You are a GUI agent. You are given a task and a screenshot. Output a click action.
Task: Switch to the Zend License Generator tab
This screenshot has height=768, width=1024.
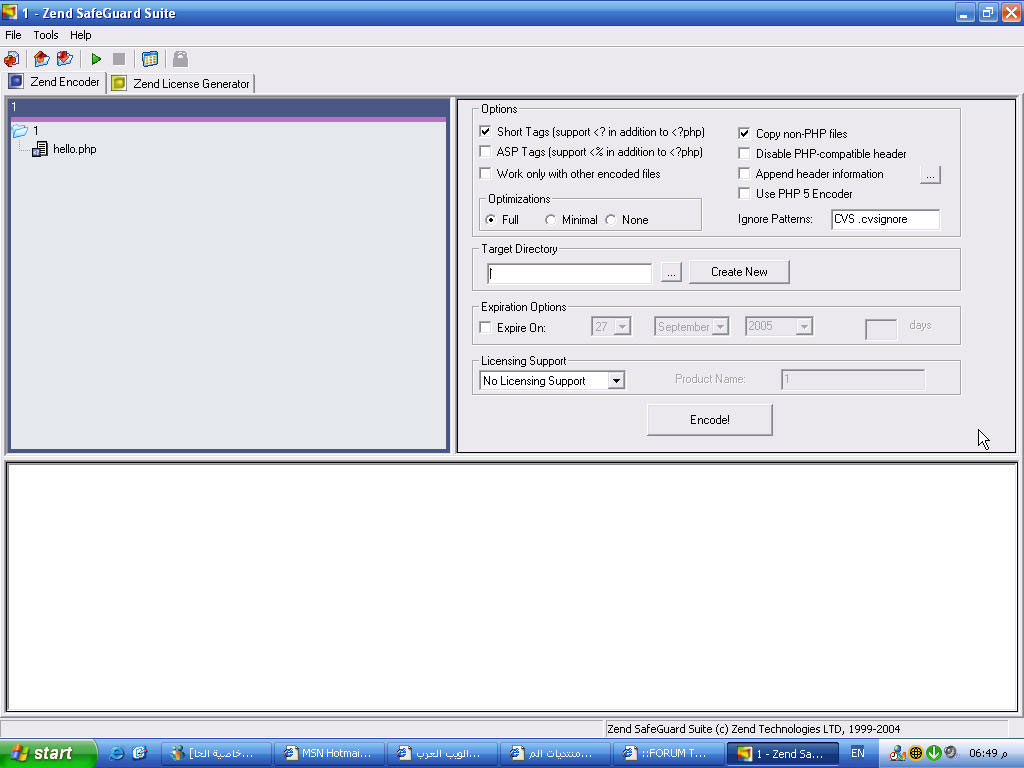tap(182, 83)
